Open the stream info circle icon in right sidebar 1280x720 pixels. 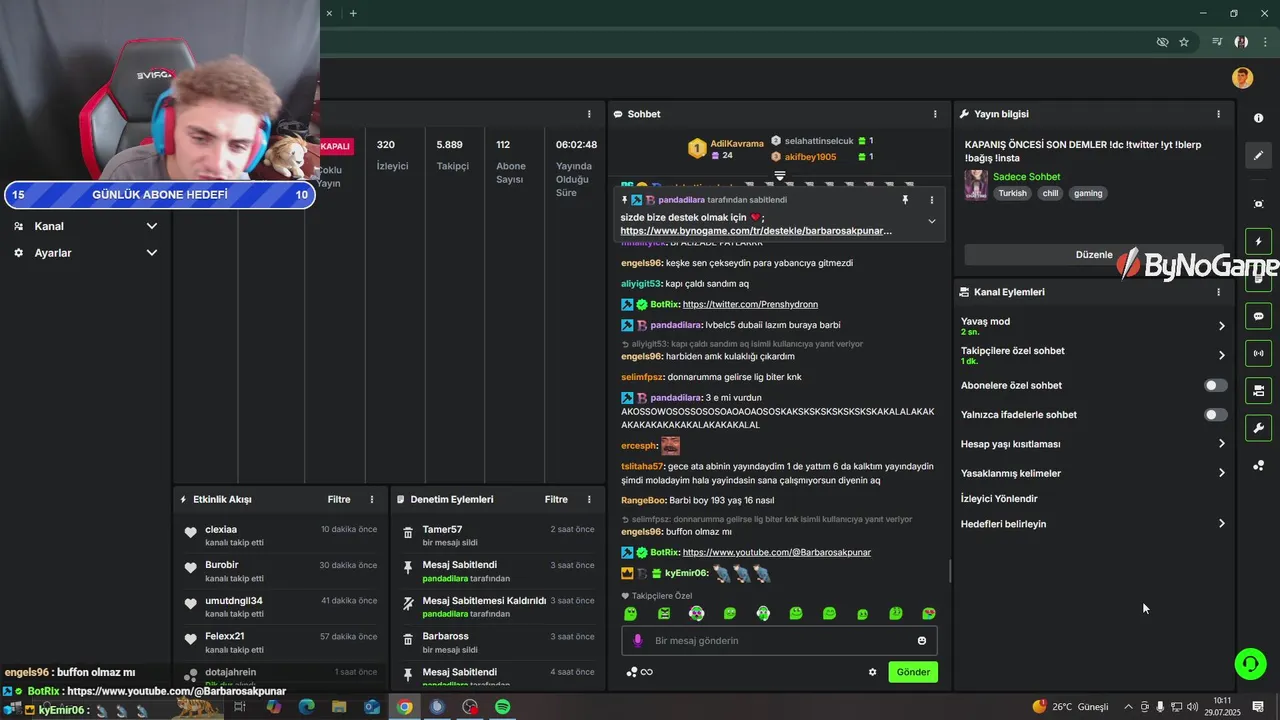click(x=1258, y=118)
